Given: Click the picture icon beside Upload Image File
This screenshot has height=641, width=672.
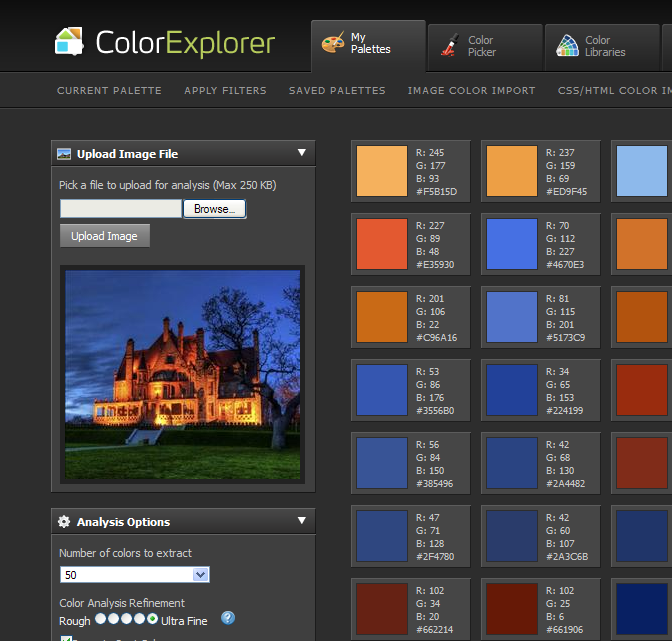Looking at the screenshot, I should pyautogui.click(x=64, y=154).
